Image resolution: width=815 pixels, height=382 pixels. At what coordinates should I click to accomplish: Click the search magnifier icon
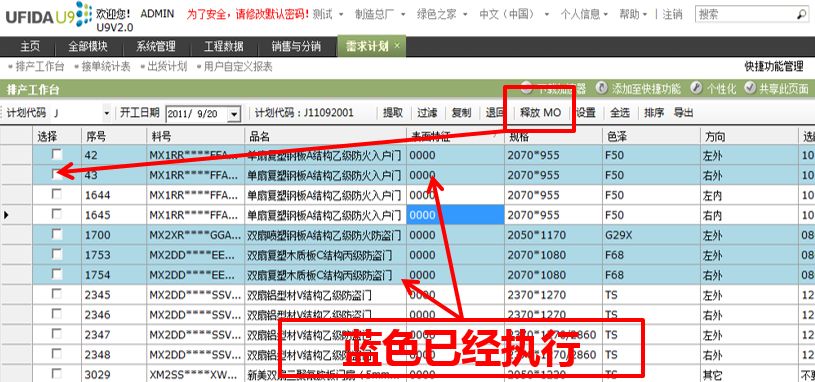801,14
